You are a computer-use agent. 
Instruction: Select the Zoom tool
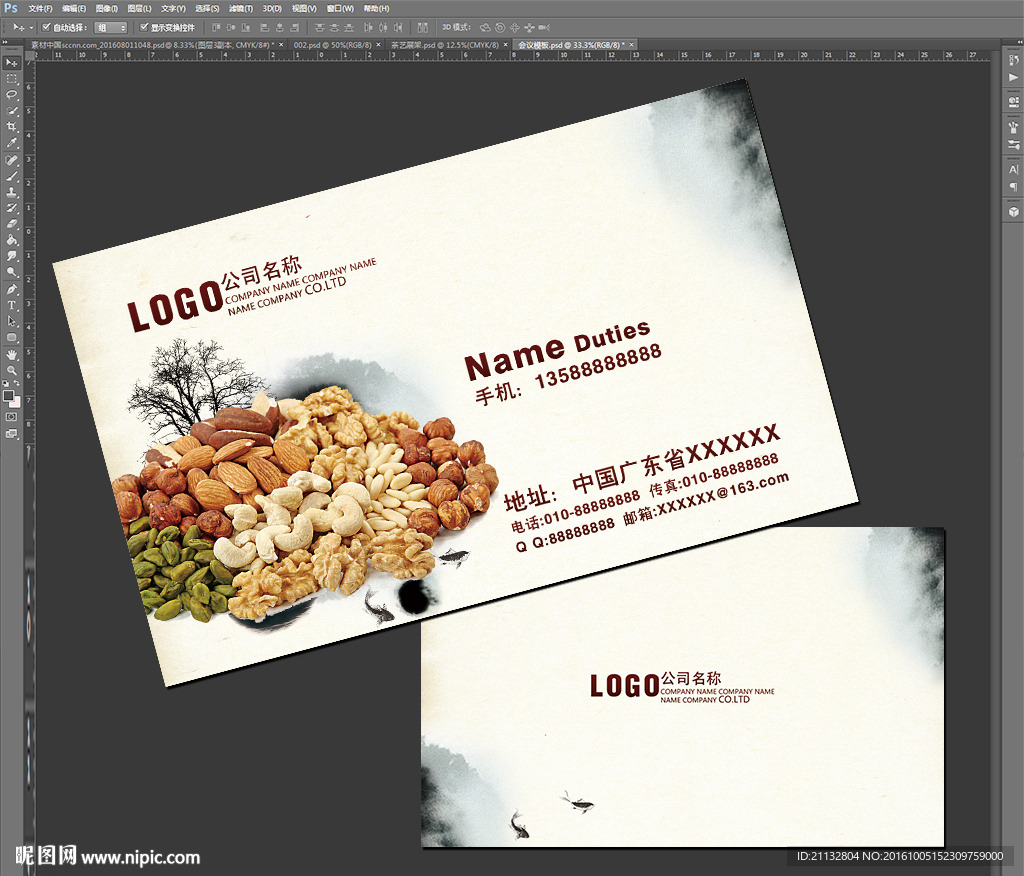point(12,370)
